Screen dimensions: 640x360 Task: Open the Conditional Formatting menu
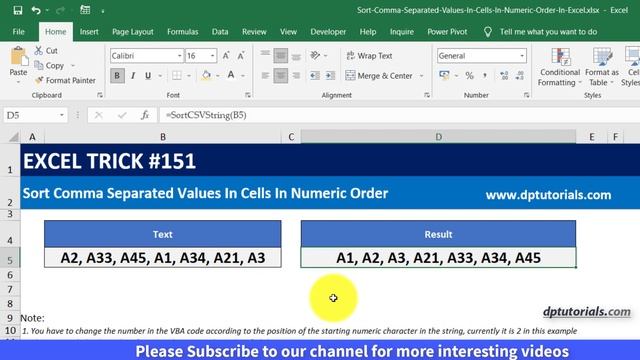pyautogui.click(x=560, y=67)
